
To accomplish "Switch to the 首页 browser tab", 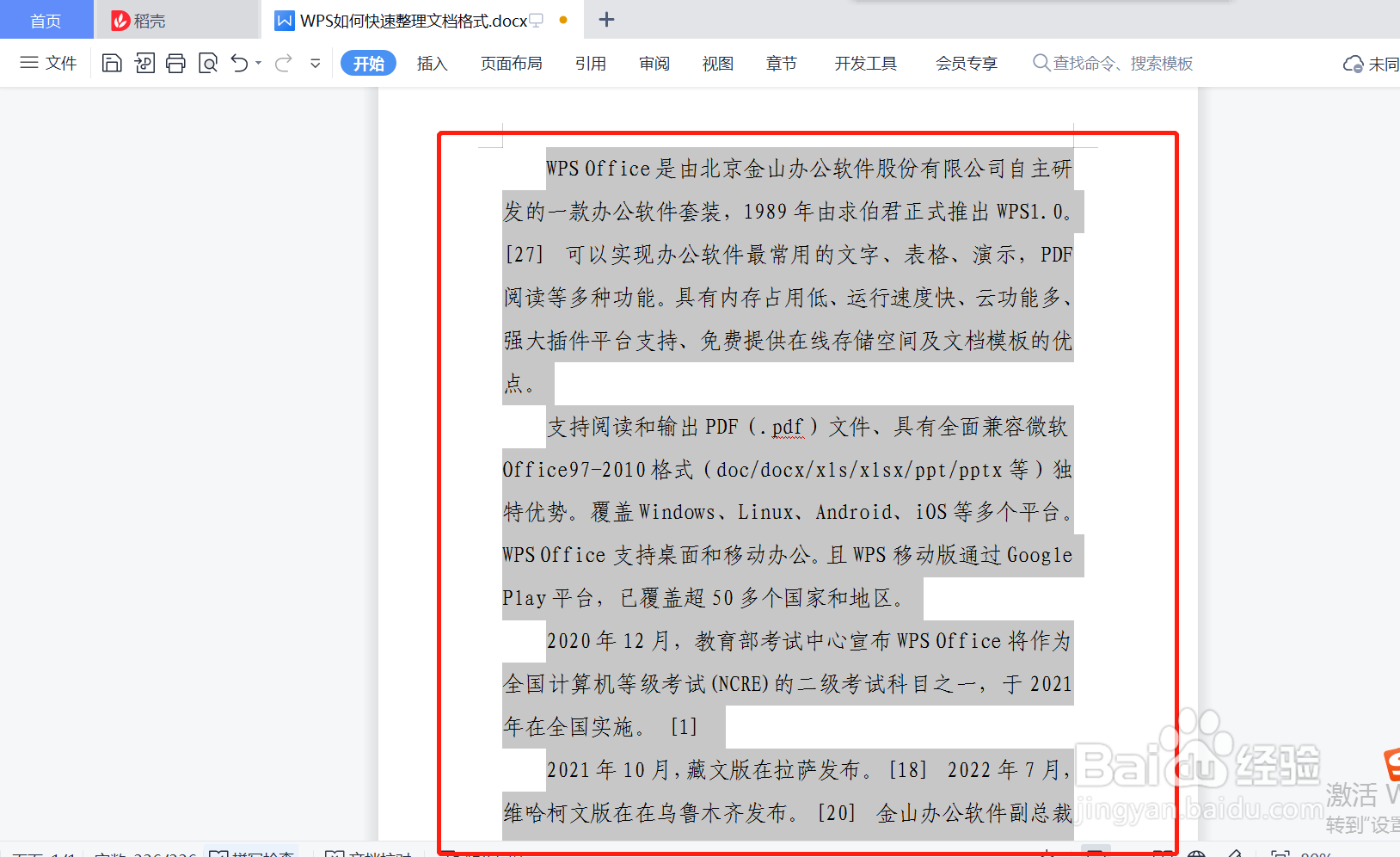I will [x=46, y=19].
